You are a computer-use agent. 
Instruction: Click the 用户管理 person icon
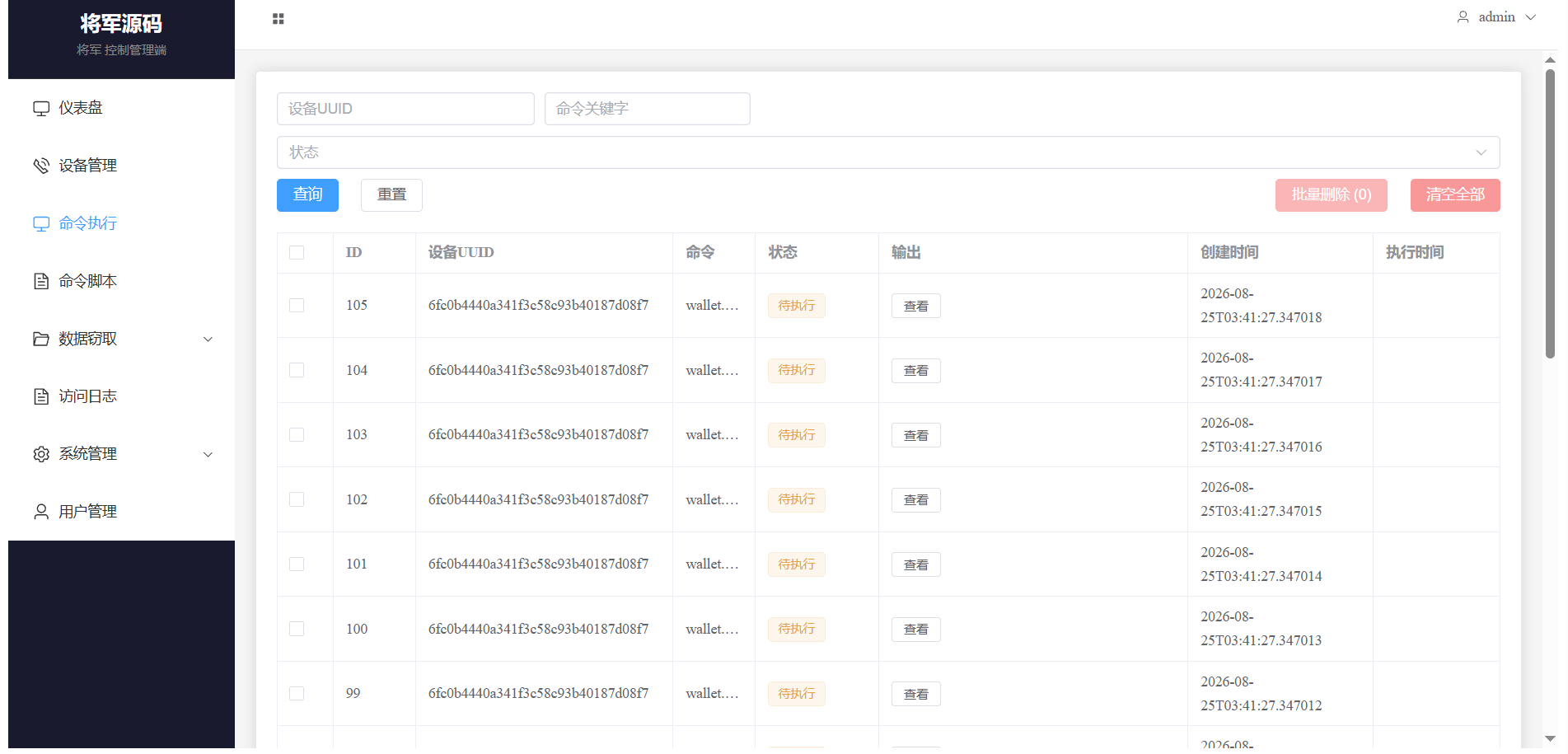coord(41,512)
